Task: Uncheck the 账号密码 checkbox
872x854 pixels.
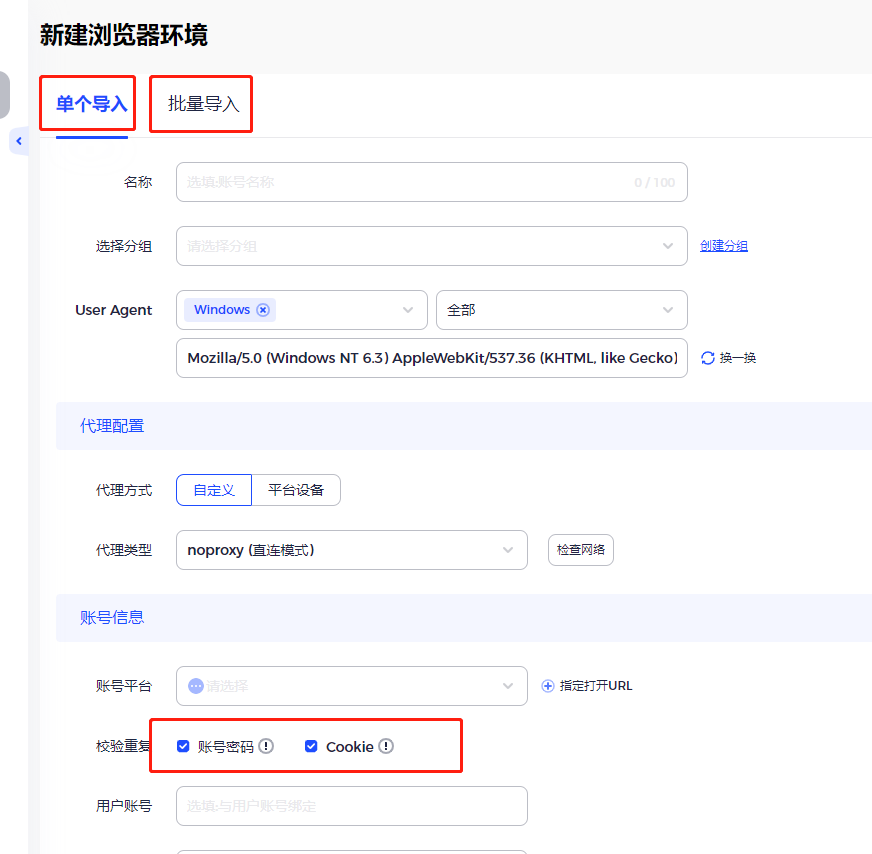Action: (x=183, y=746)
